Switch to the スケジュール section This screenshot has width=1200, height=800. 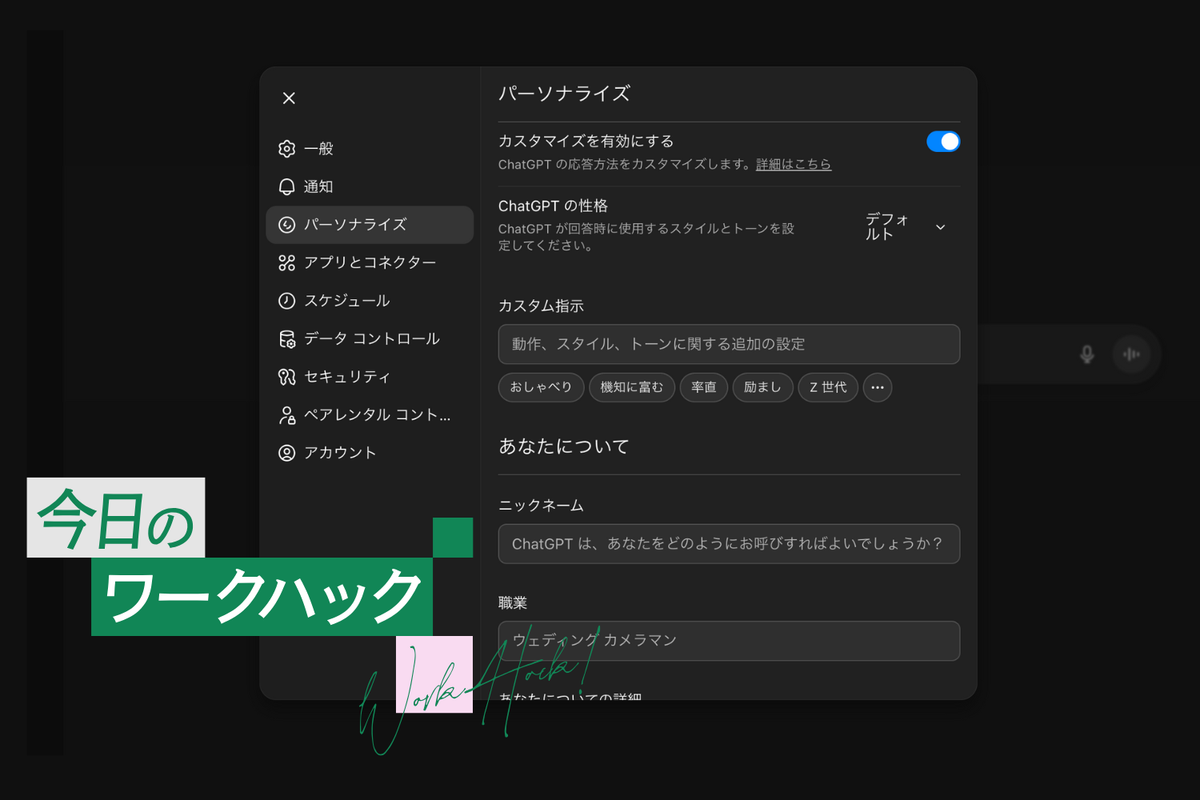pos(287,300)
